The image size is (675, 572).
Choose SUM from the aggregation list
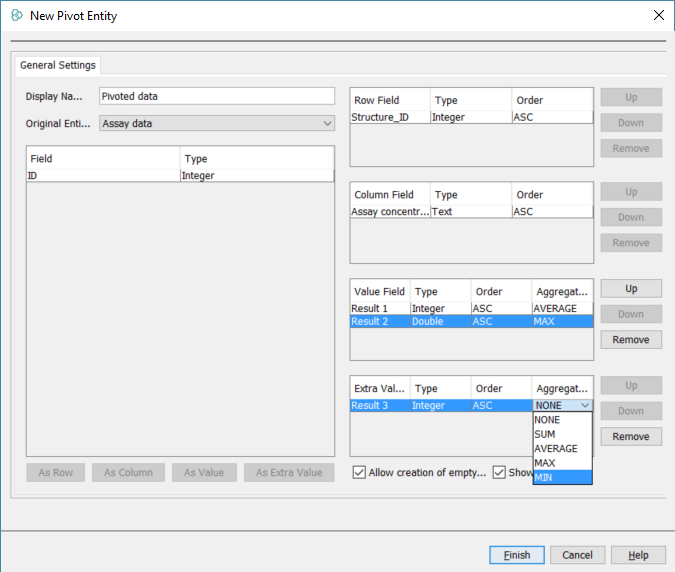pos(548,435)
